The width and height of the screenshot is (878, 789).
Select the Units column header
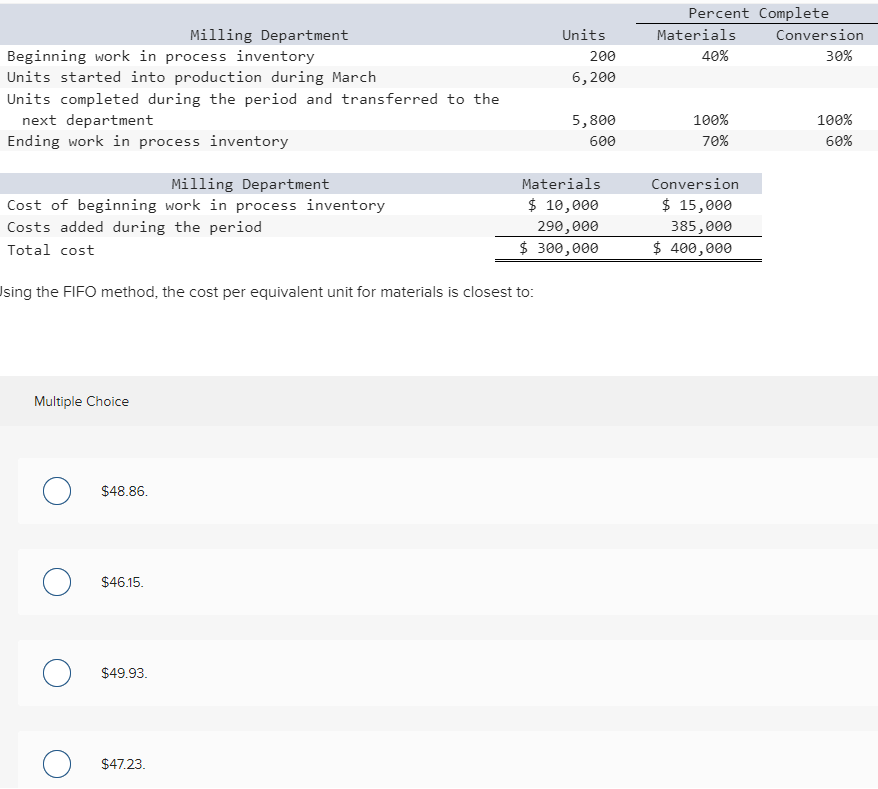tap(583, 34)
